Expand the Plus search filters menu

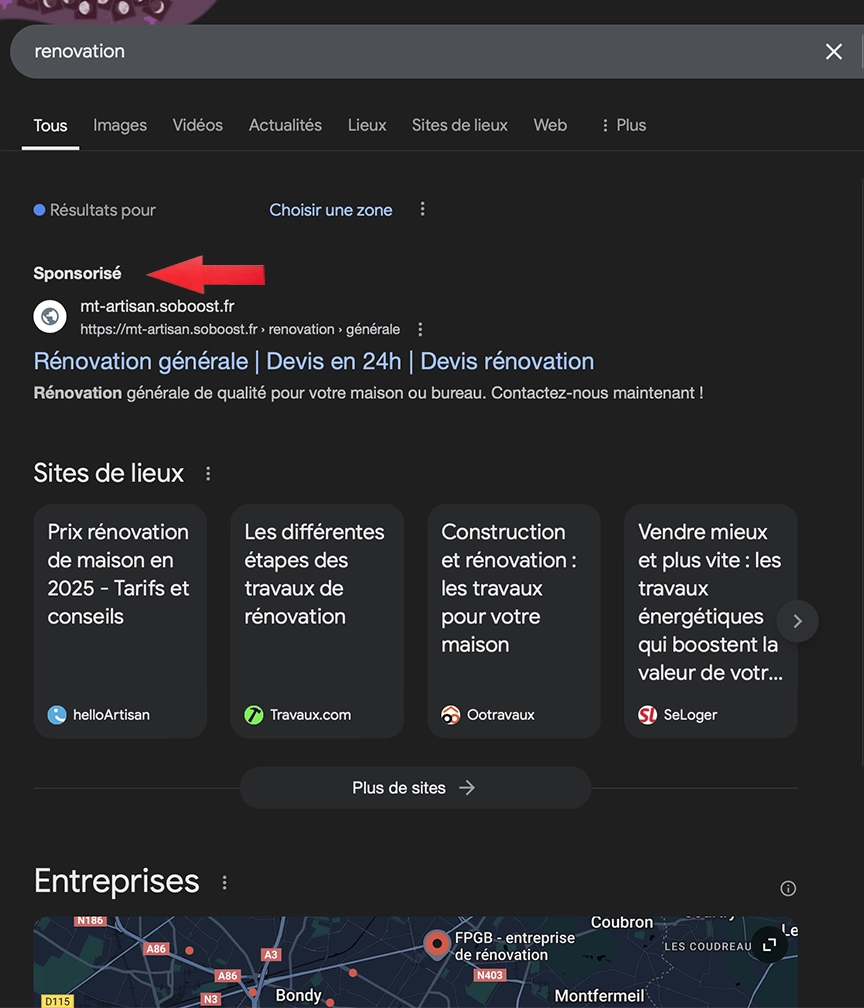(x=622, y=125)
